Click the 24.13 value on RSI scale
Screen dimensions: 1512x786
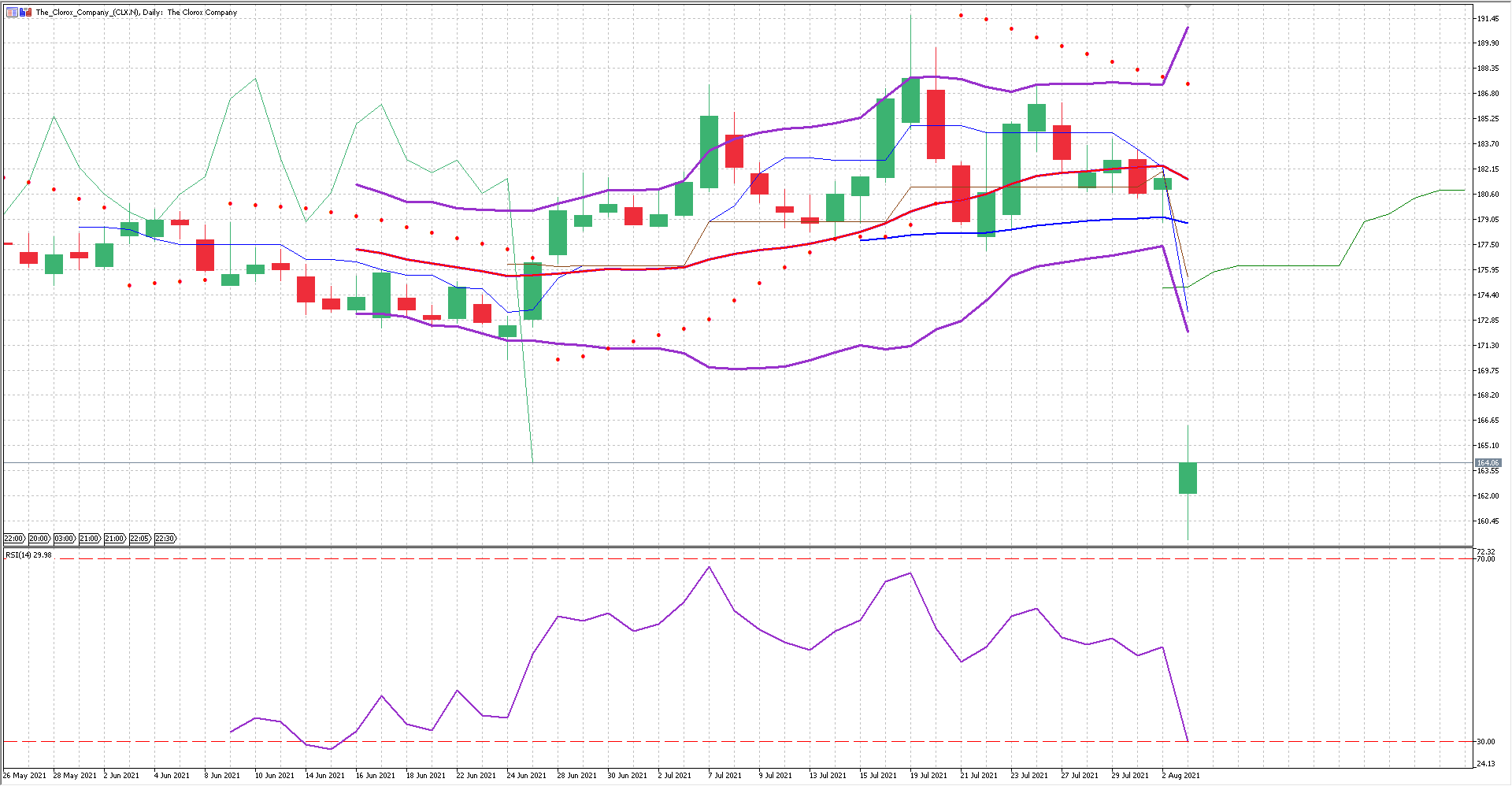pyautogui.click(x=1485, y=764)
